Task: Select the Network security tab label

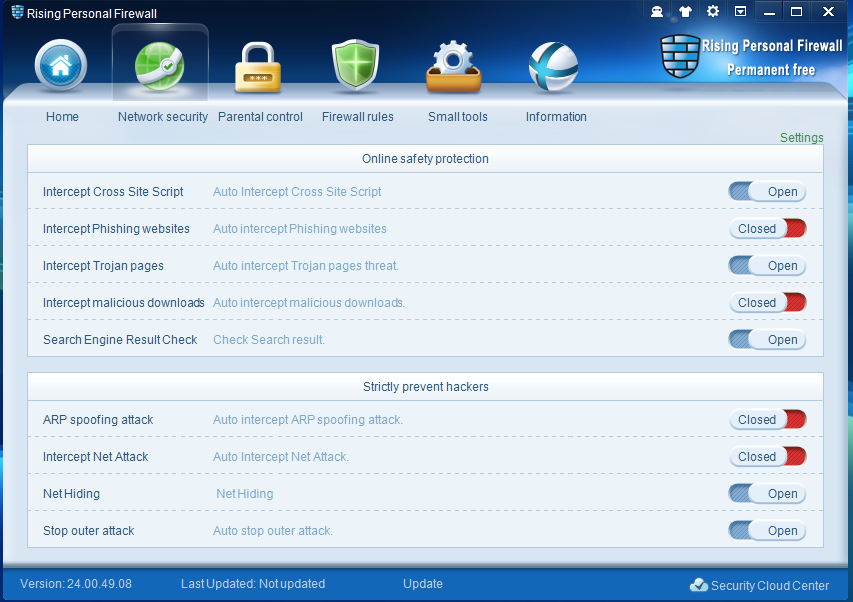Action: [163, 116]
